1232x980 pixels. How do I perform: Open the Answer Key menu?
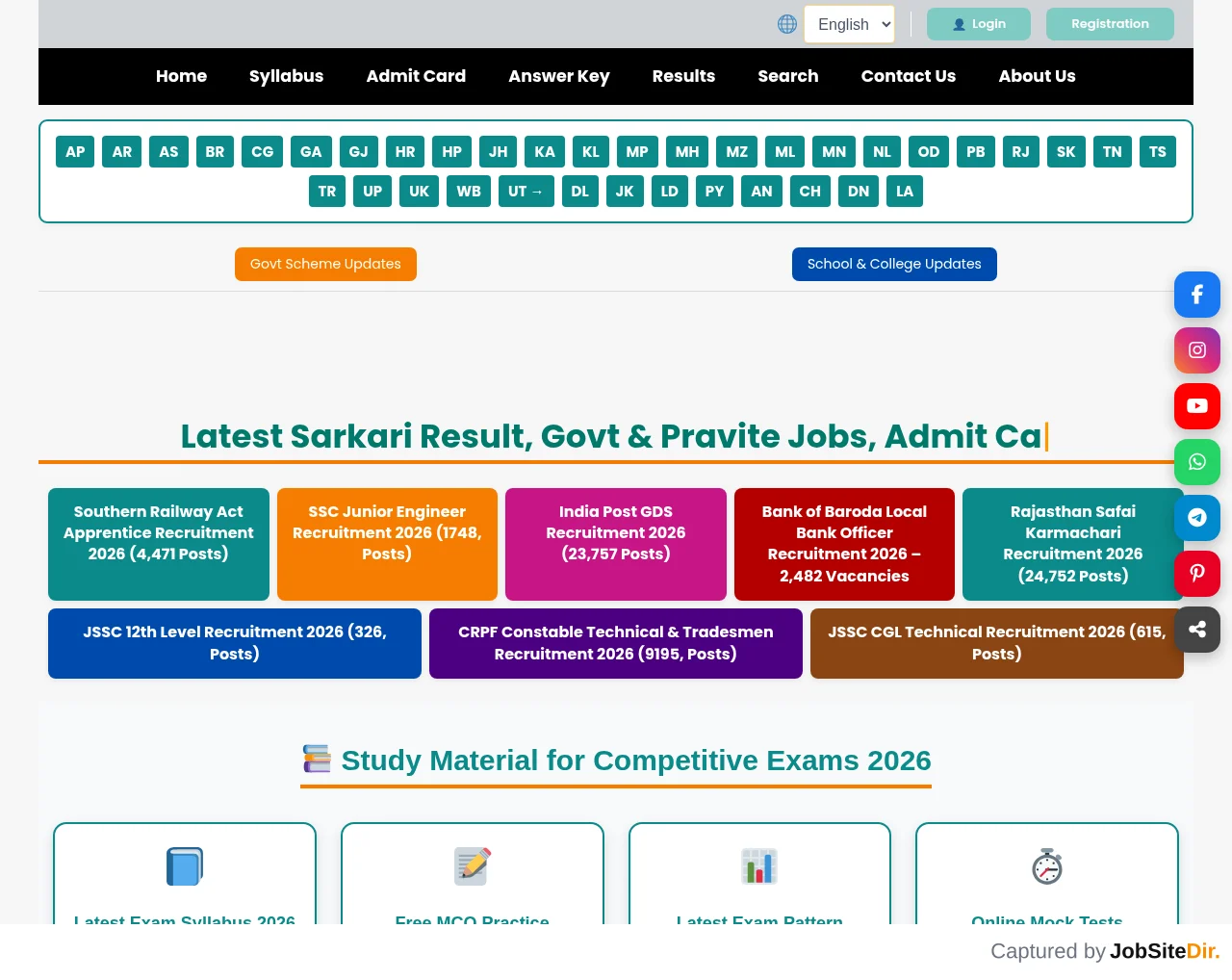coord(559,76)
